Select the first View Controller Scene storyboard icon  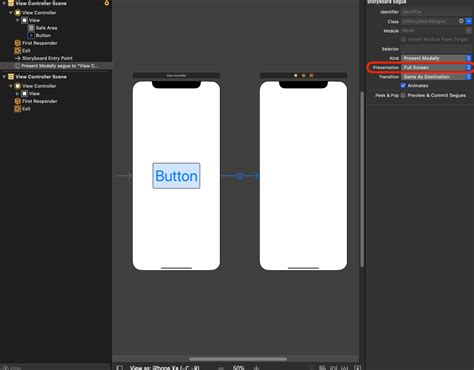point(11,3)
